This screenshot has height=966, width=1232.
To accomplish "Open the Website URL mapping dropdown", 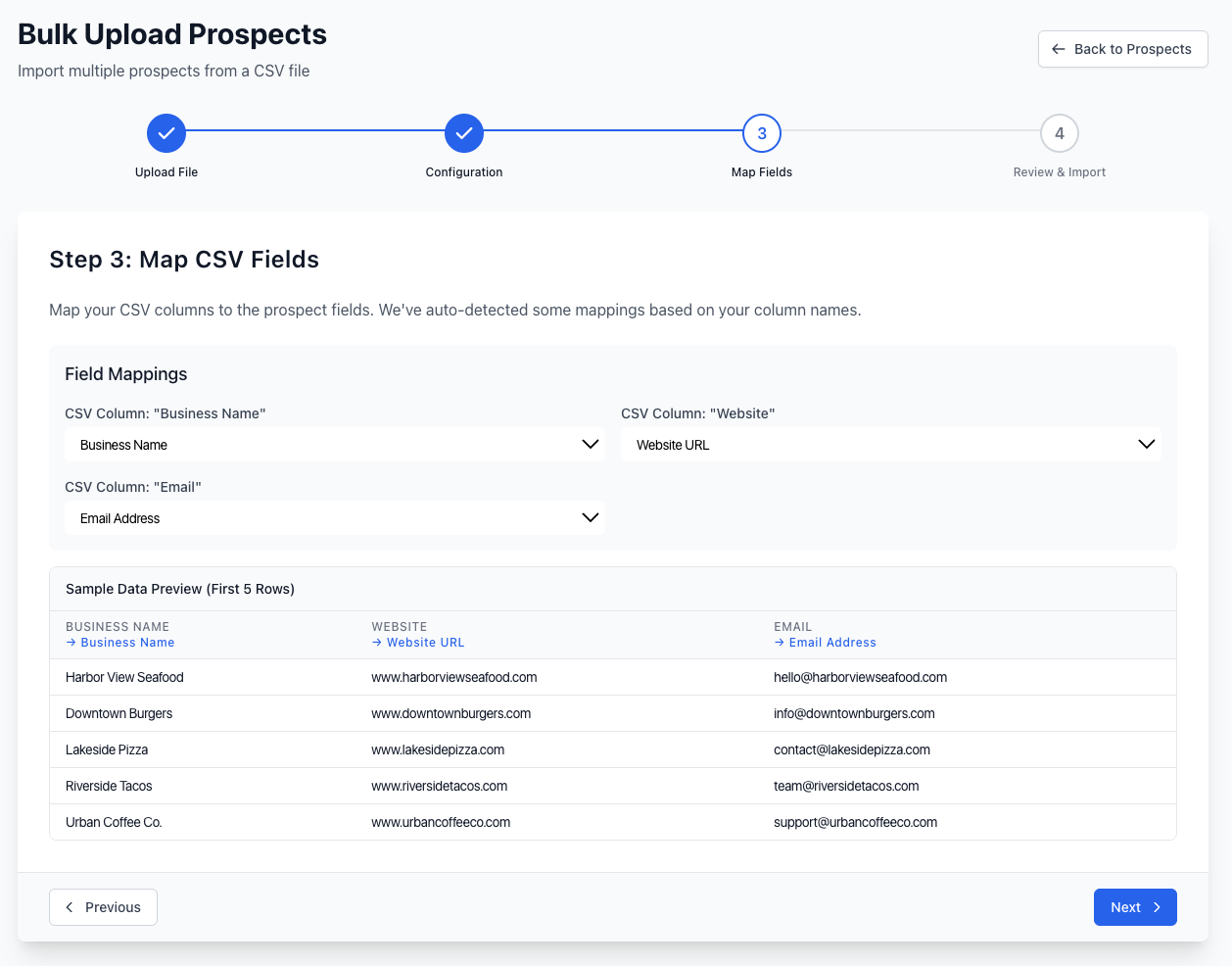I will 890,445.
